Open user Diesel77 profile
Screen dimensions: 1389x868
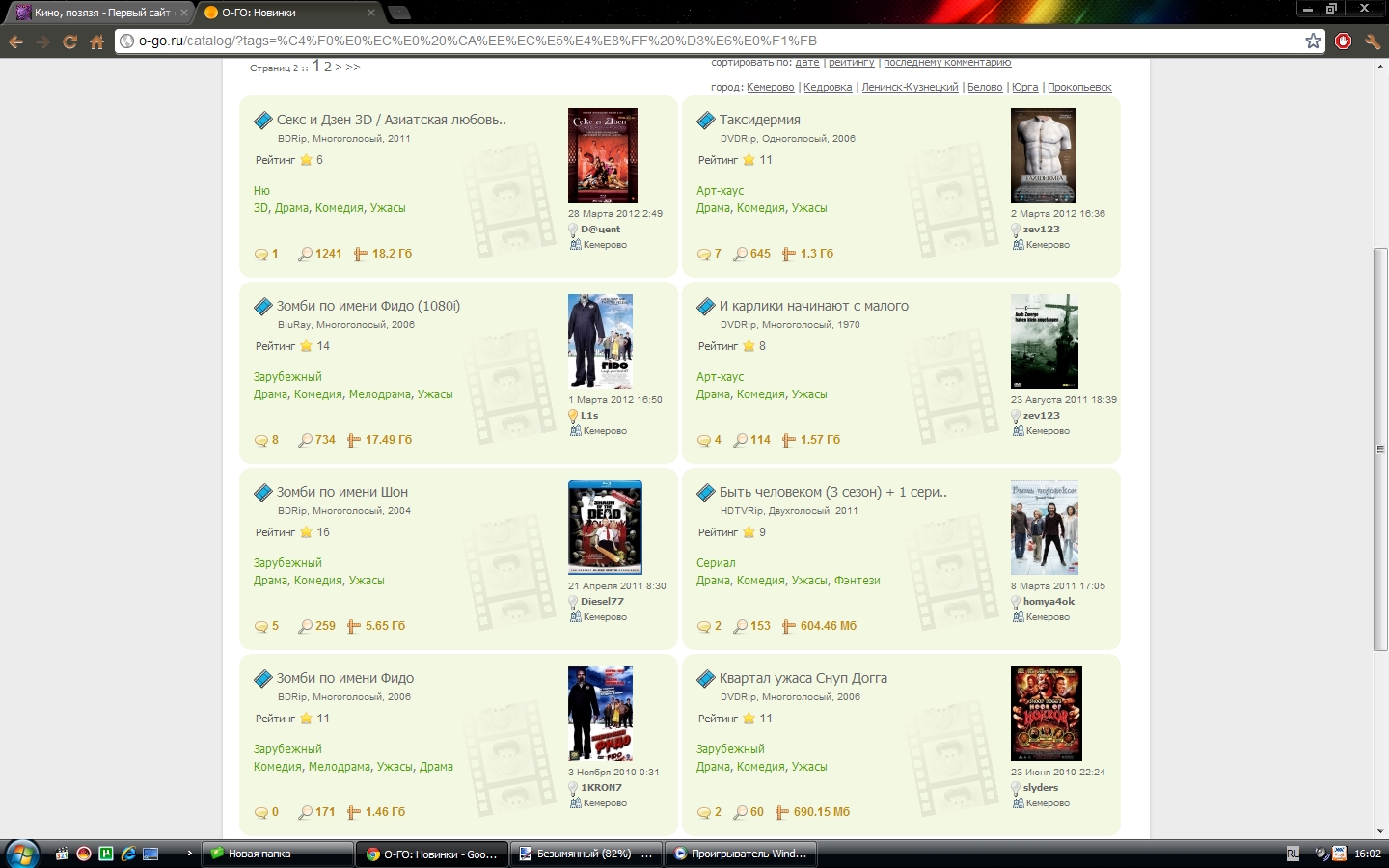click(602, 602)
